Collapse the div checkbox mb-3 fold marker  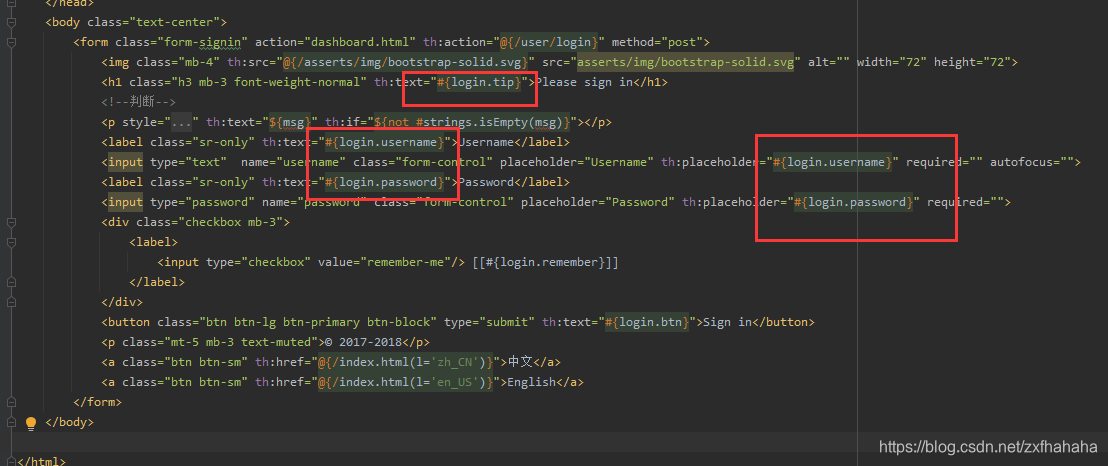11,222
